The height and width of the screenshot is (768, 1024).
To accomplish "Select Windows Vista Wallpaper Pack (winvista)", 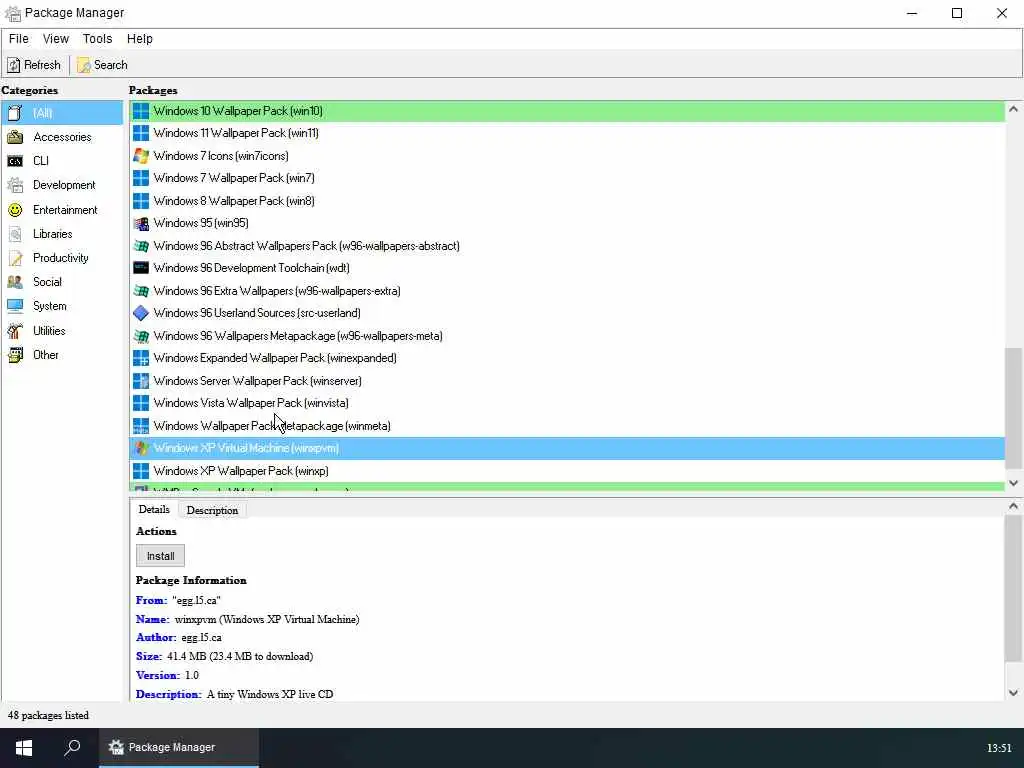I will tap(567, 403).
